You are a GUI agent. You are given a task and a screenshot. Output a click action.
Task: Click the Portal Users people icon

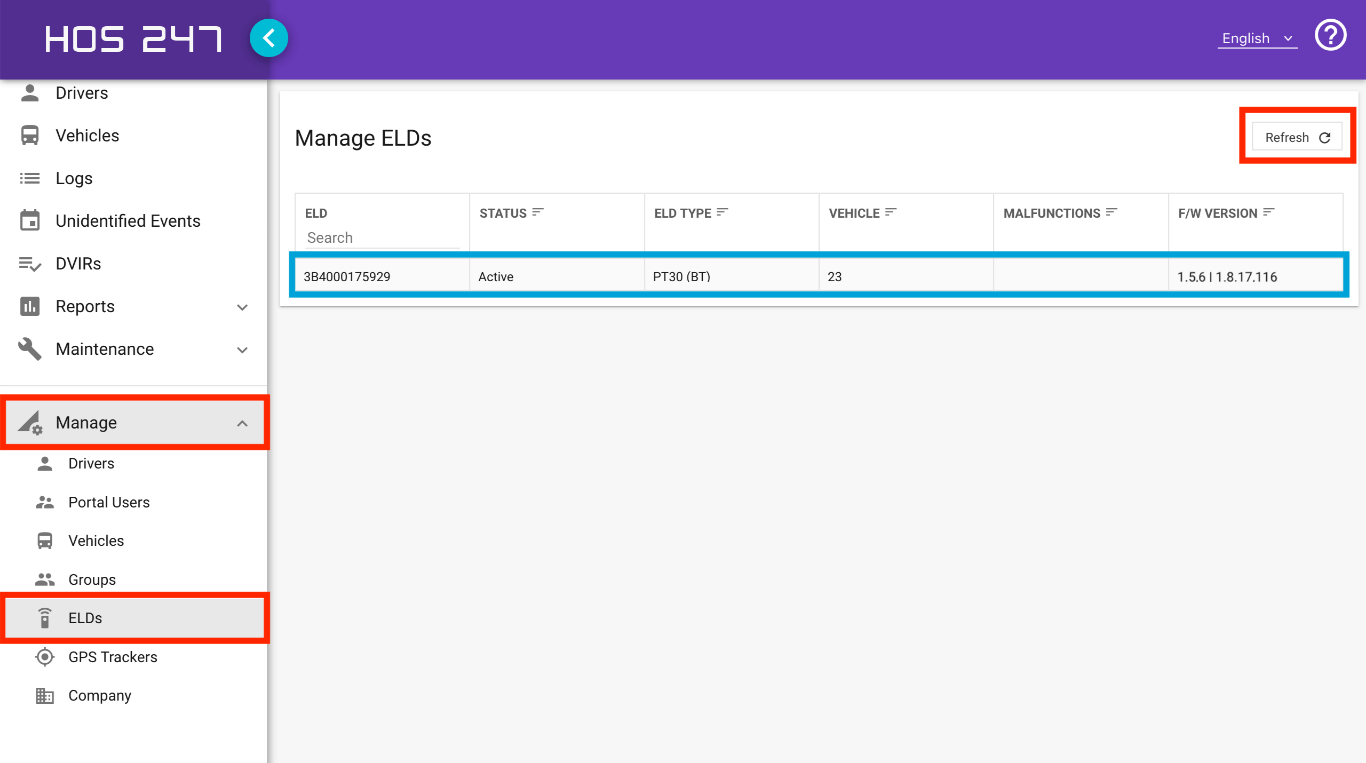(45, 502)
